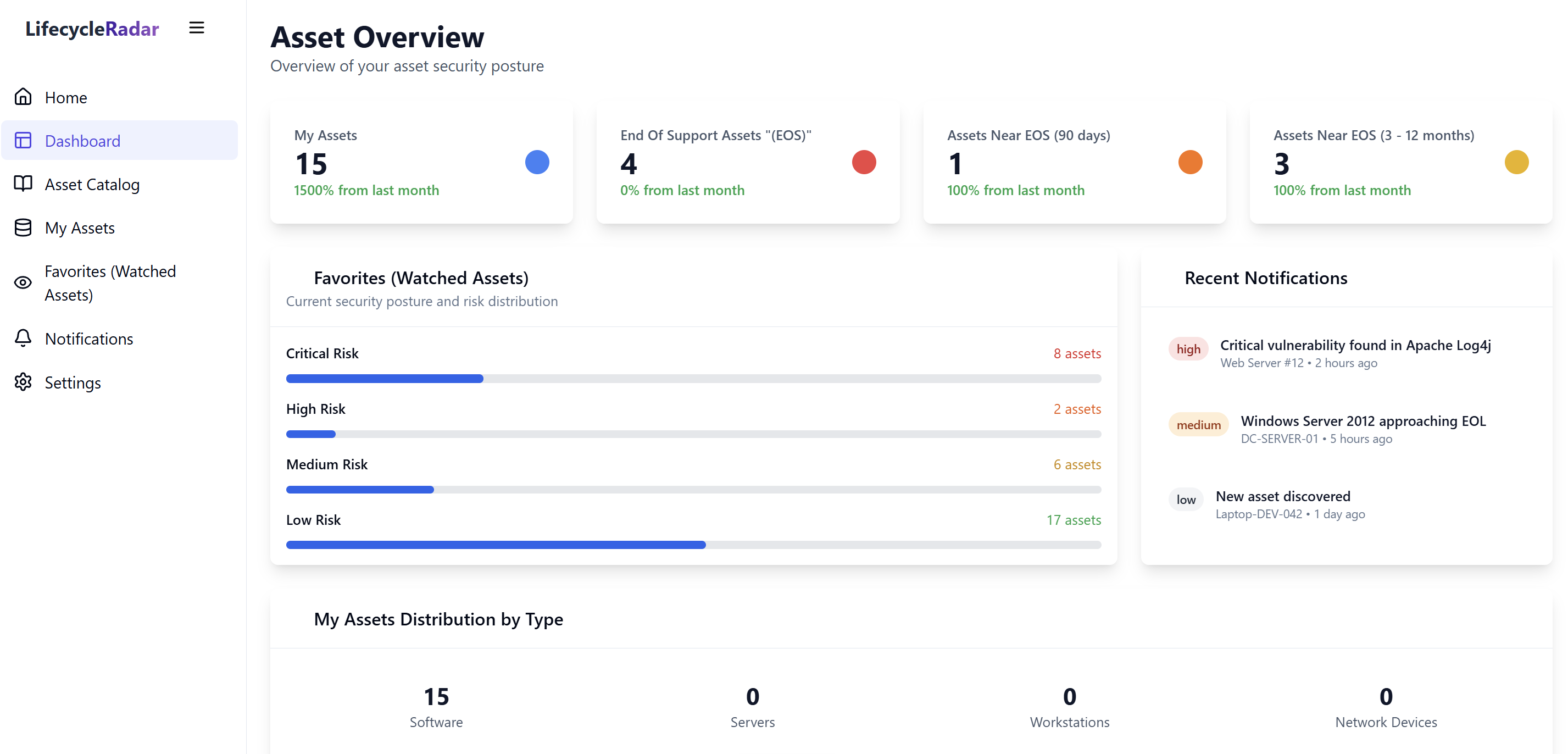1568x754 pixels.
Task: Click Recent Notifications heading
Action: [1265, 278]
